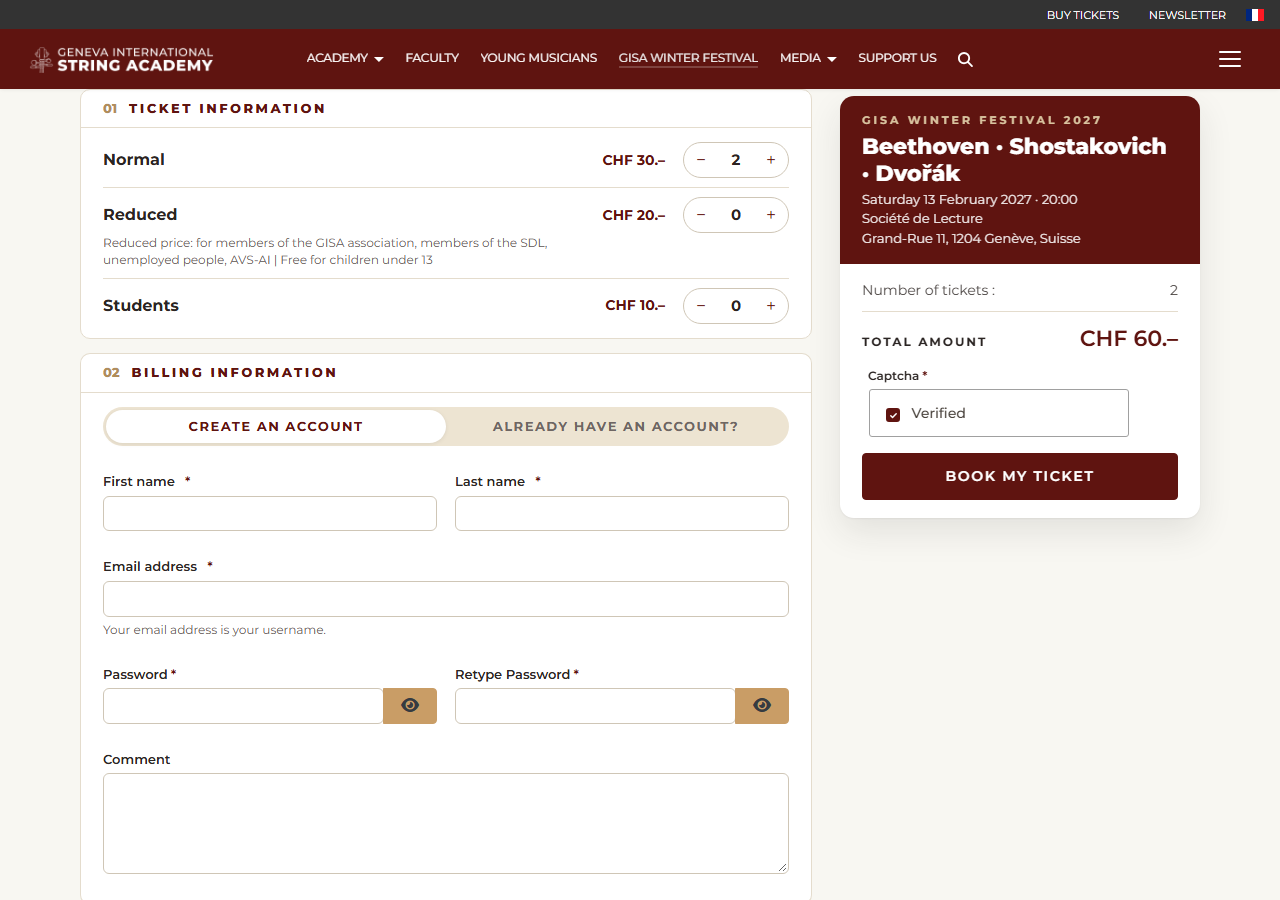Screen dimensions: 1280x900
Task: Click the Normal ticket quantity value
Action: point(736,160)
